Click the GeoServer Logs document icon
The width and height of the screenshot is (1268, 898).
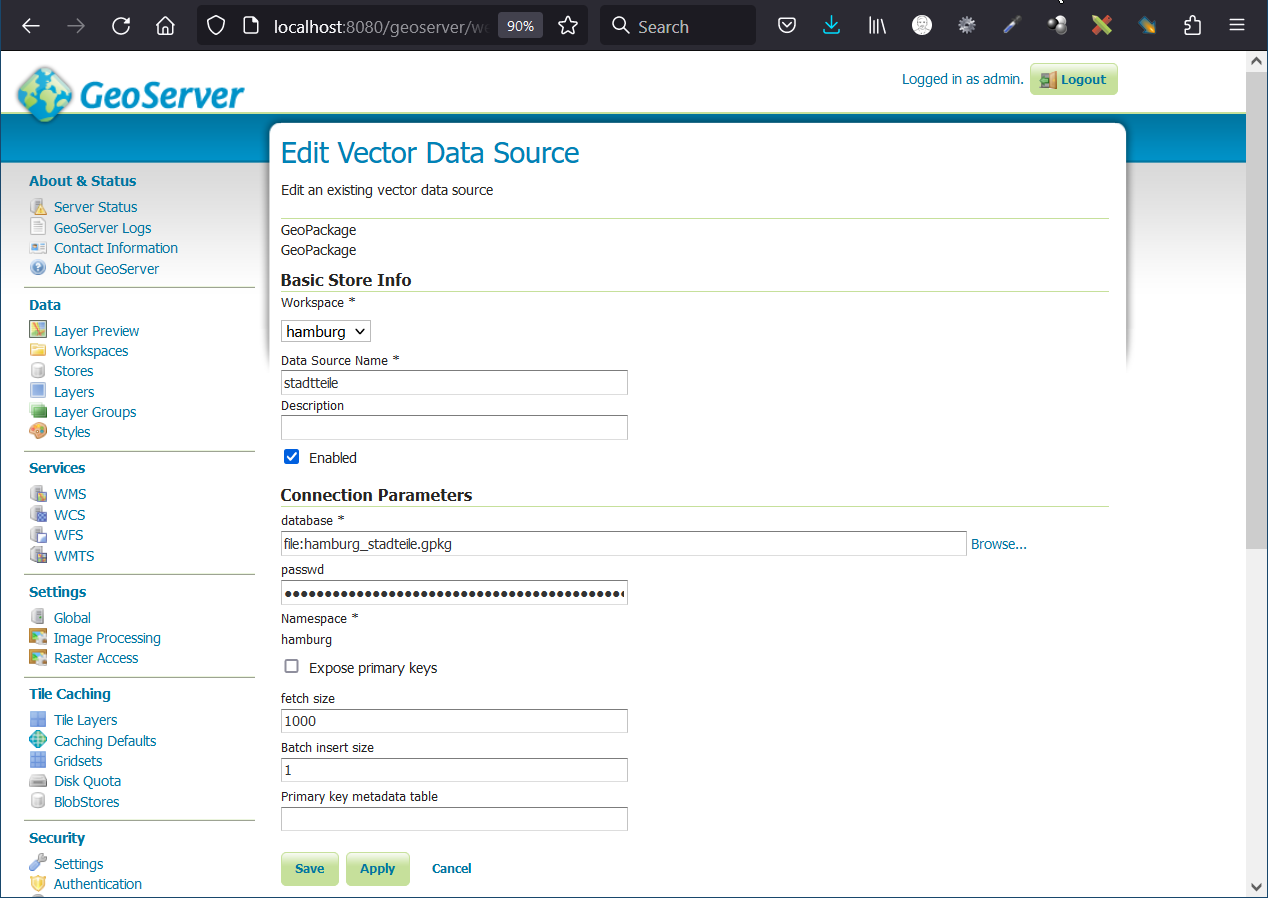tap(38, 227)
